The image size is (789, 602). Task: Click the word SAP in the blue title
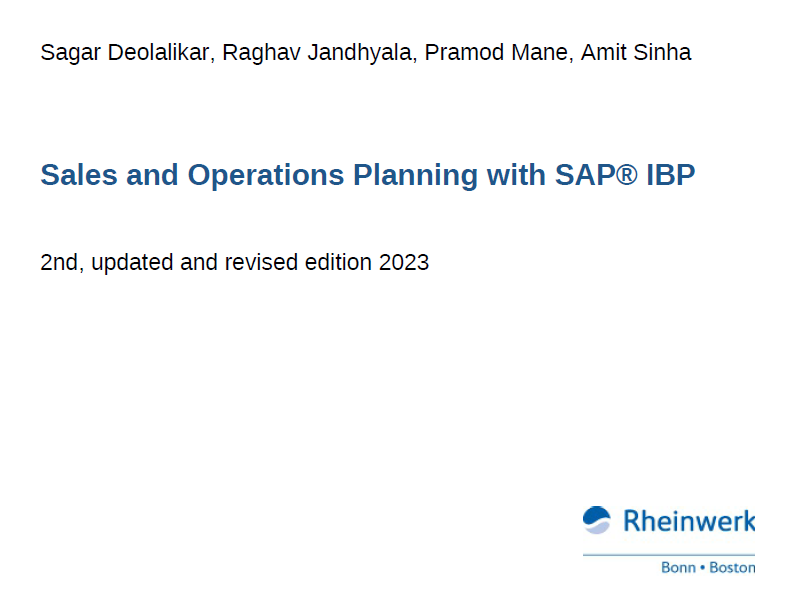pyautogui.click(x=585, y=175)
